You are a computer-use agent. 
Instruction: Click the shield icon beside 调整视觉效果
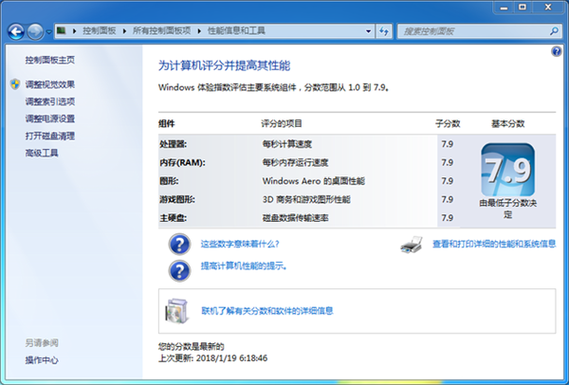pos(15,84)
